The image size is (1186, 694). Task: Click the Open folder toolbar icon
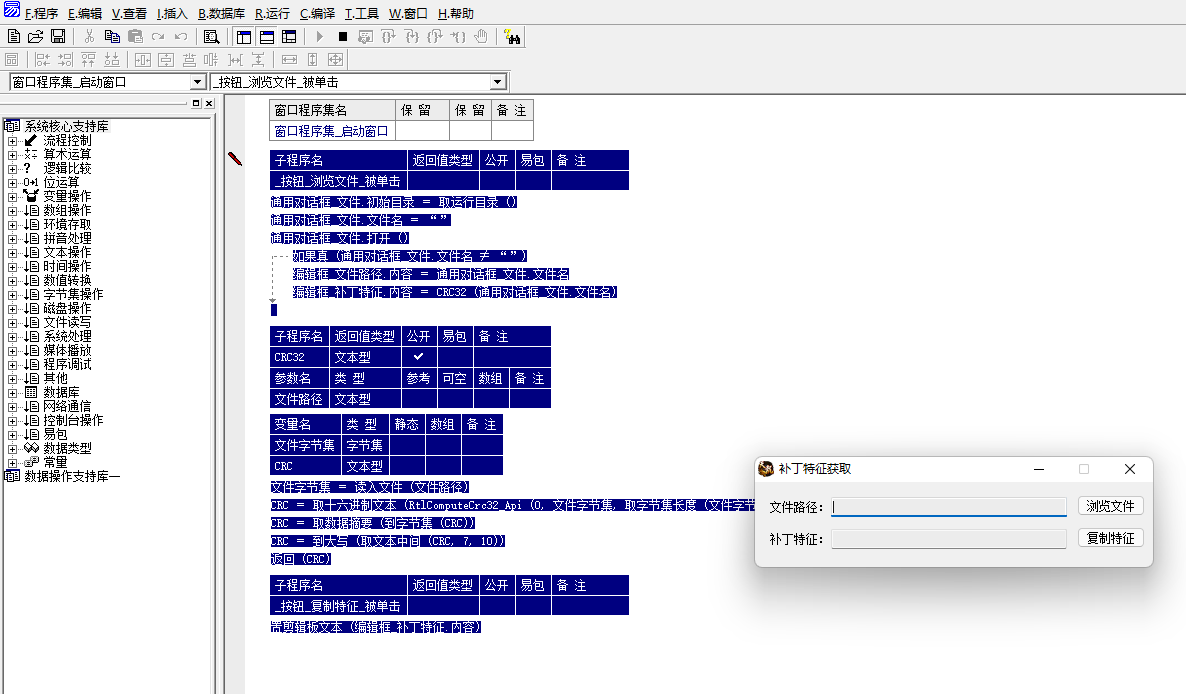coord(36,37)
